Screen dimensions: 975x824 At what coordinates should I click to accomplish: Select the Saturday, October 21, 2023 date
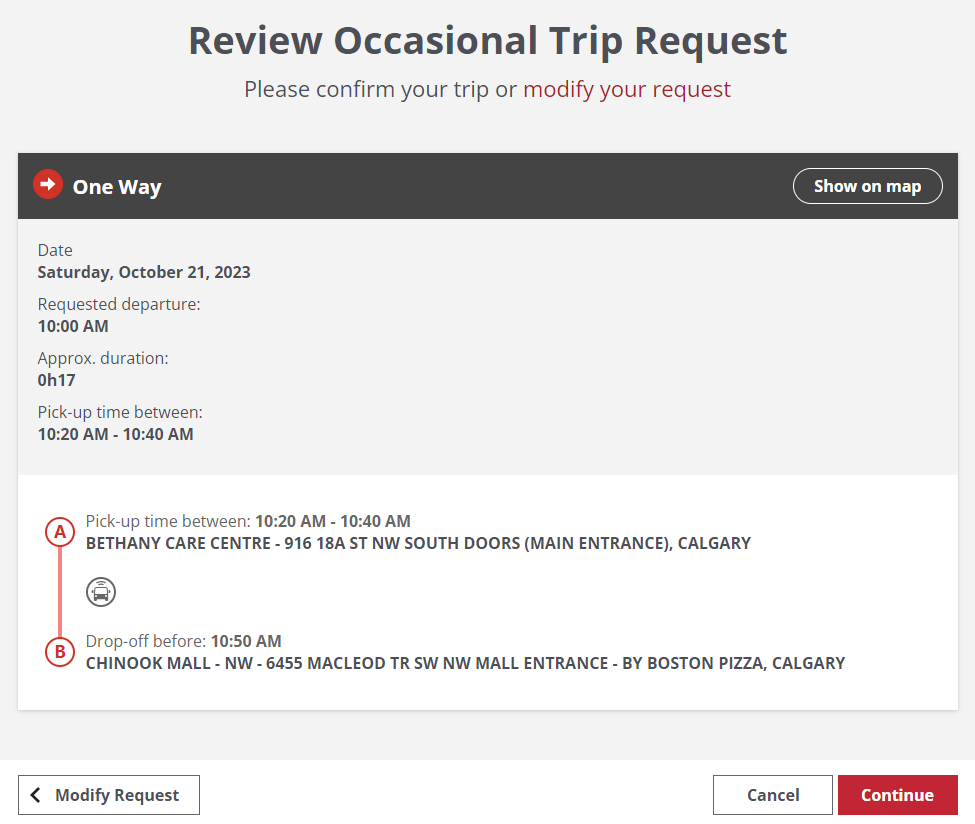pyautogui.click(x=144, y=272)
